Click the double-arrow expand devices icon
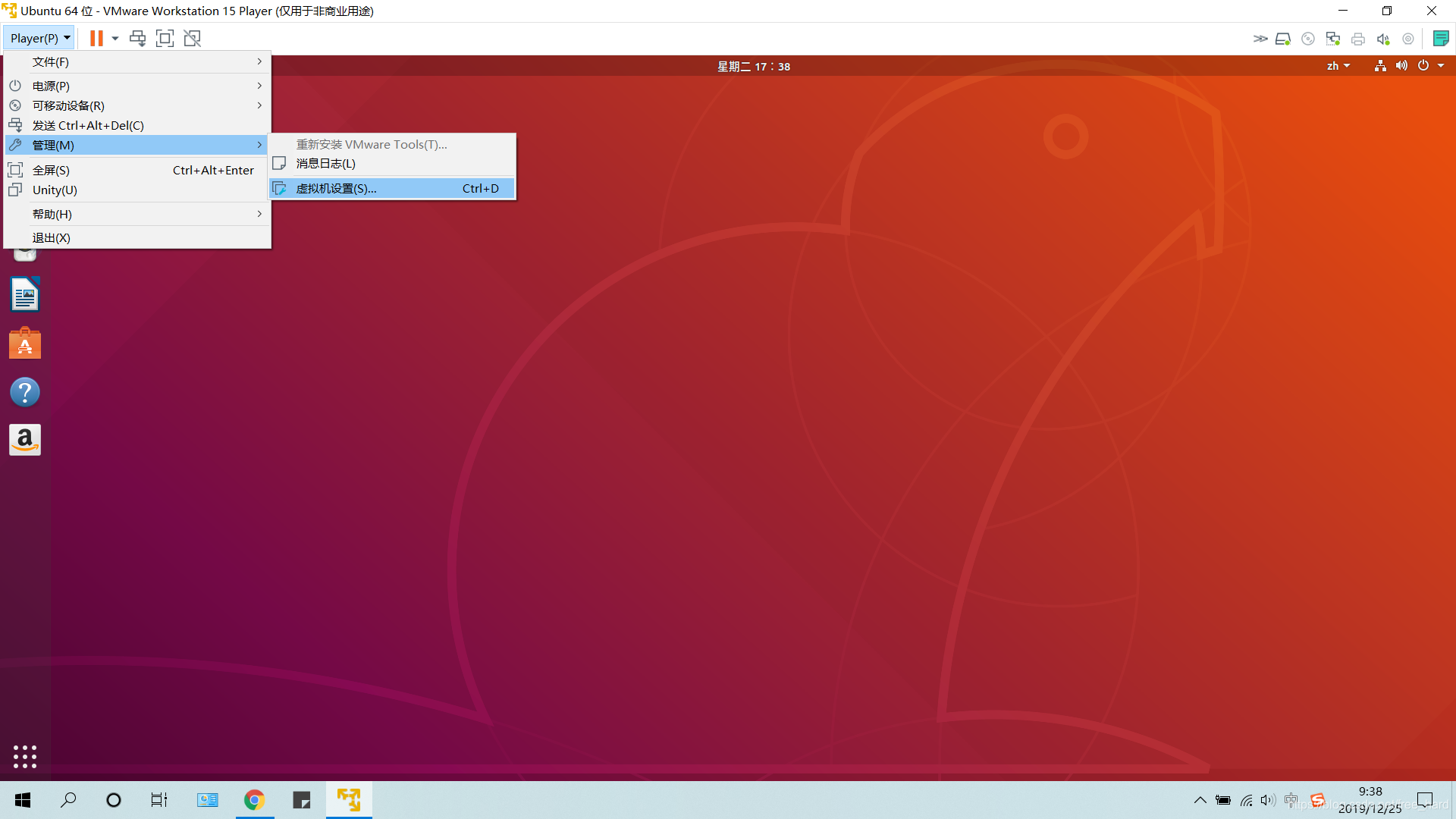Screen dimensions: 1456x819 [x=1260, y=39]
